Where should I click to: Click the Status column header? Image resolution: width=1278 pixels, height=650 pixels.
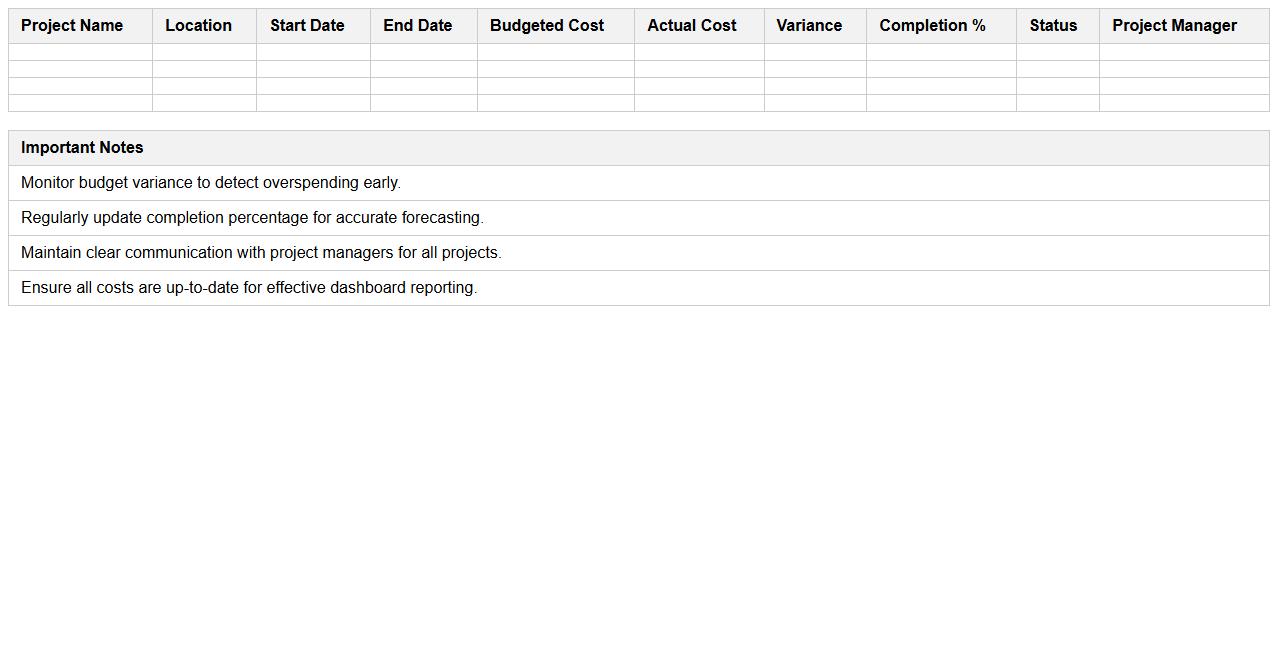tap(1053, 25)
